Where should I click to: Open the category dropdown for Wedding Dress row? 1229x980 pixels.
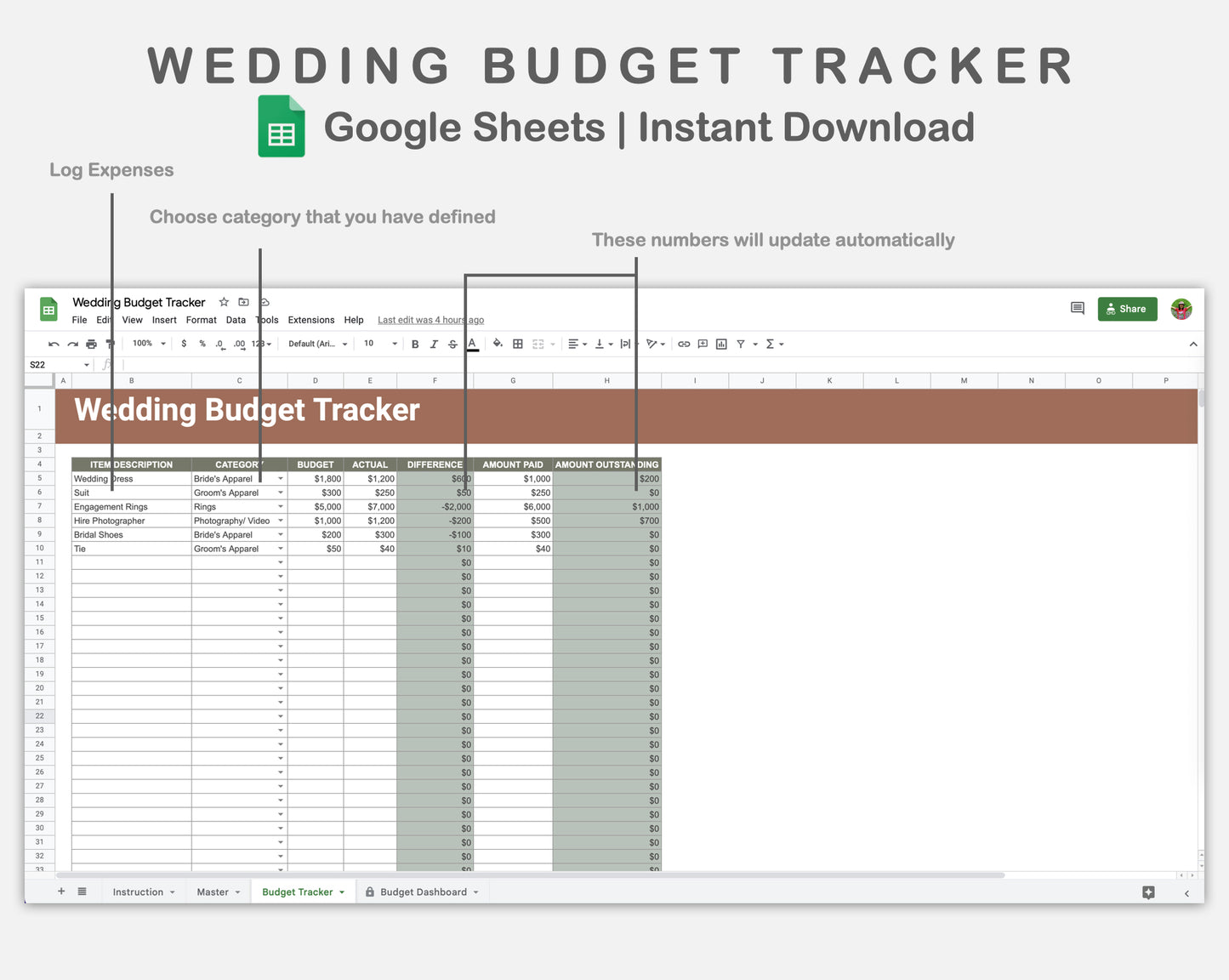click(x=281, y=478)
